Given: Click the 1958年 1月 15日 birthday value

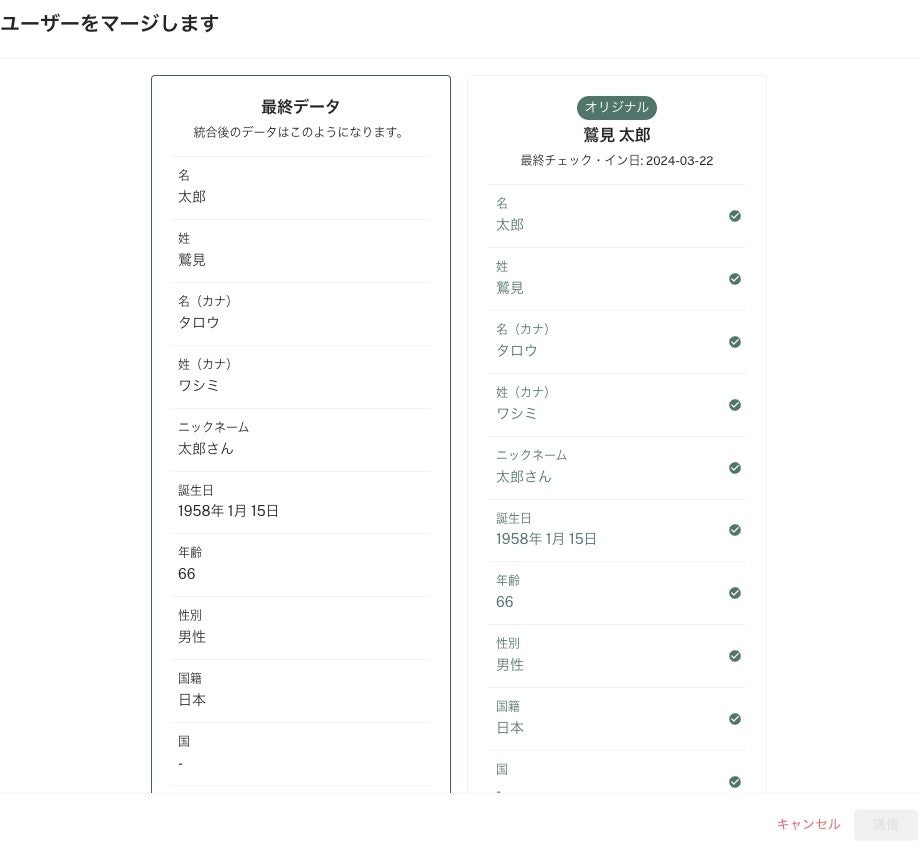Looking at the screenshot, I should click(224, 511).
